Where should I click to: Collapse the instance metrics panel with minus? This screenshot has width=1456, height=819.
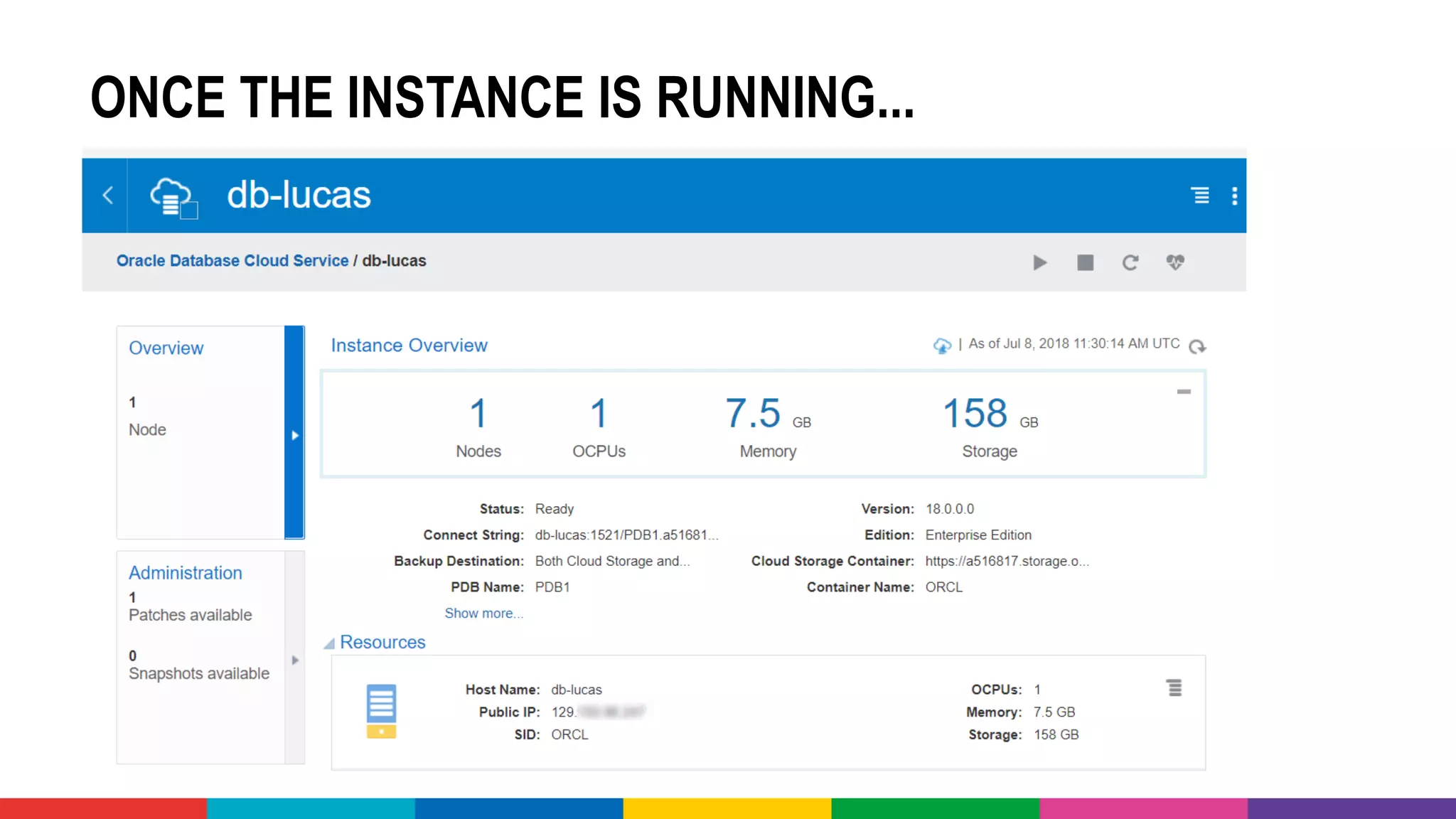pos(1183,392)
